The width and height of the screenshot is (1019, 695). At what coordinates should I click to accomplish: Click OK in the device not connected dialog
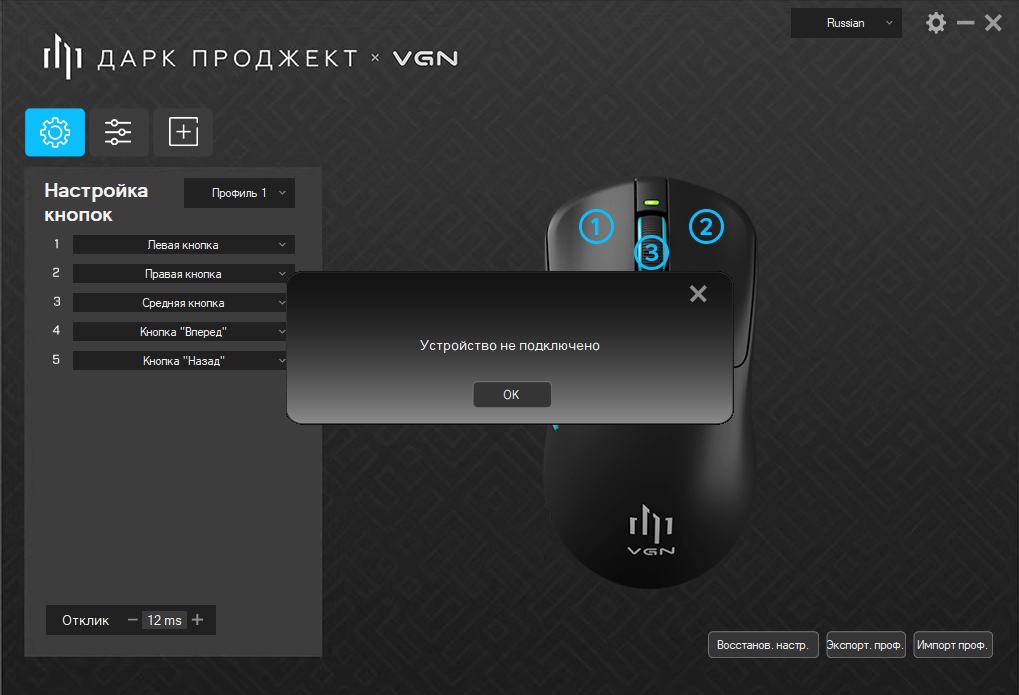511,395
